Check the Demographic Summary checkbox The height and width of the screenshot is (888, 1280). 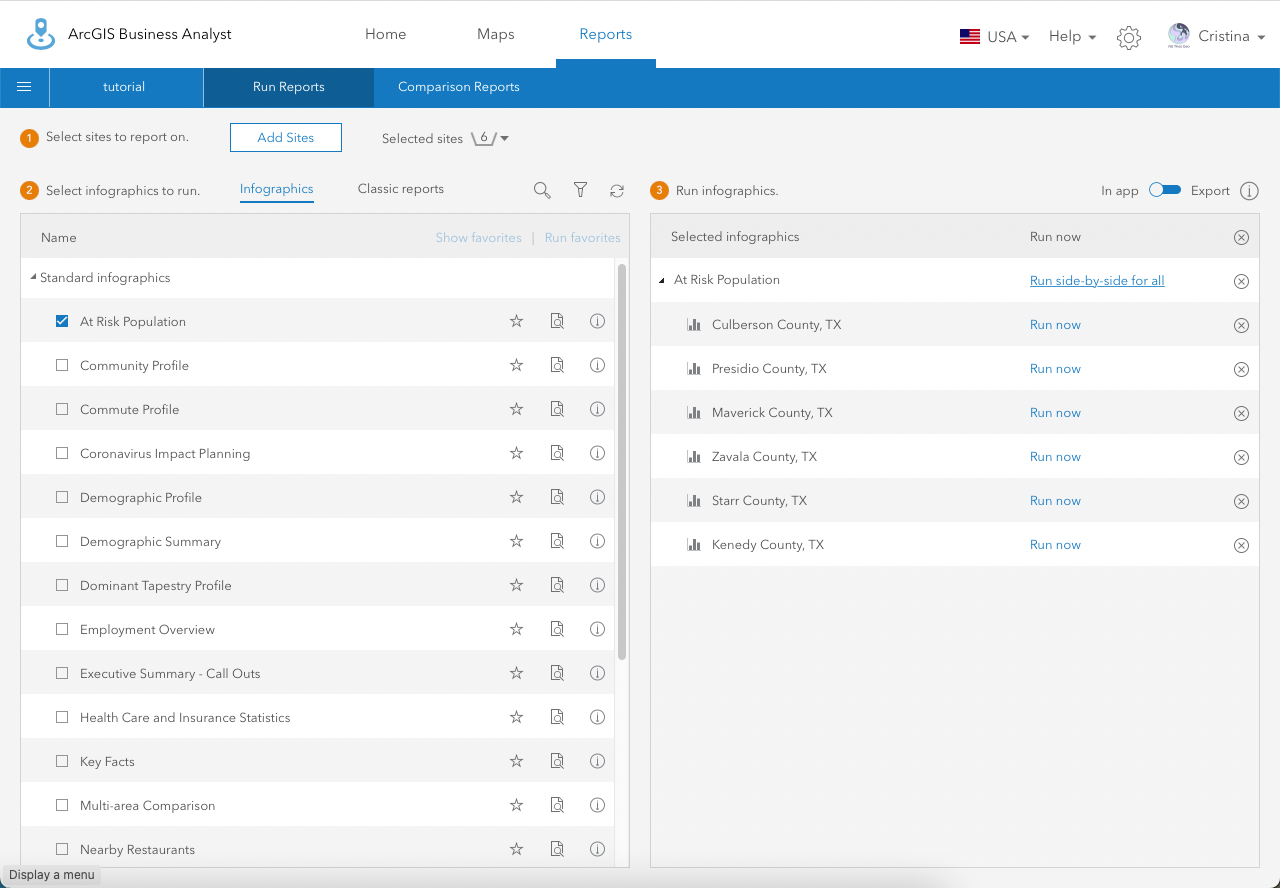click(62, 541)
